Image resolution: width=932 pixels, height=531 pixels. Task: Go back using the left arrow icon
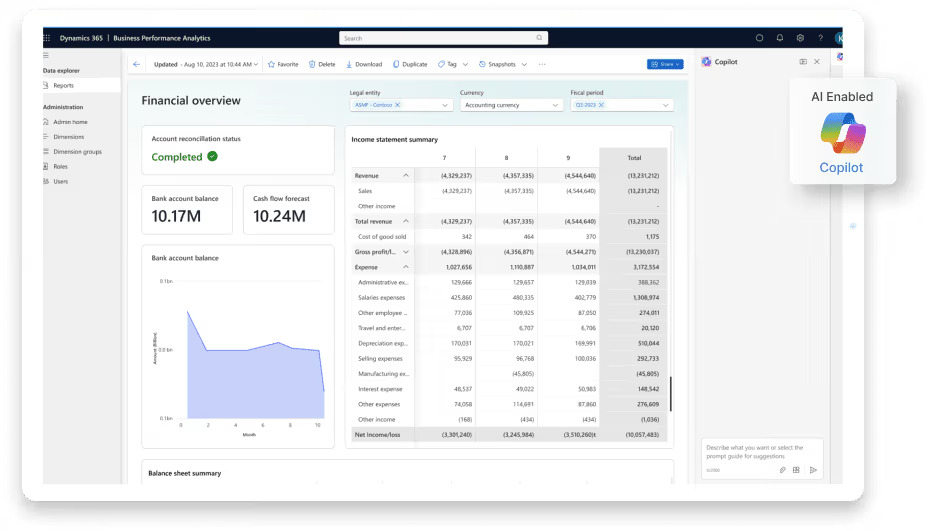tap(137, 64)
